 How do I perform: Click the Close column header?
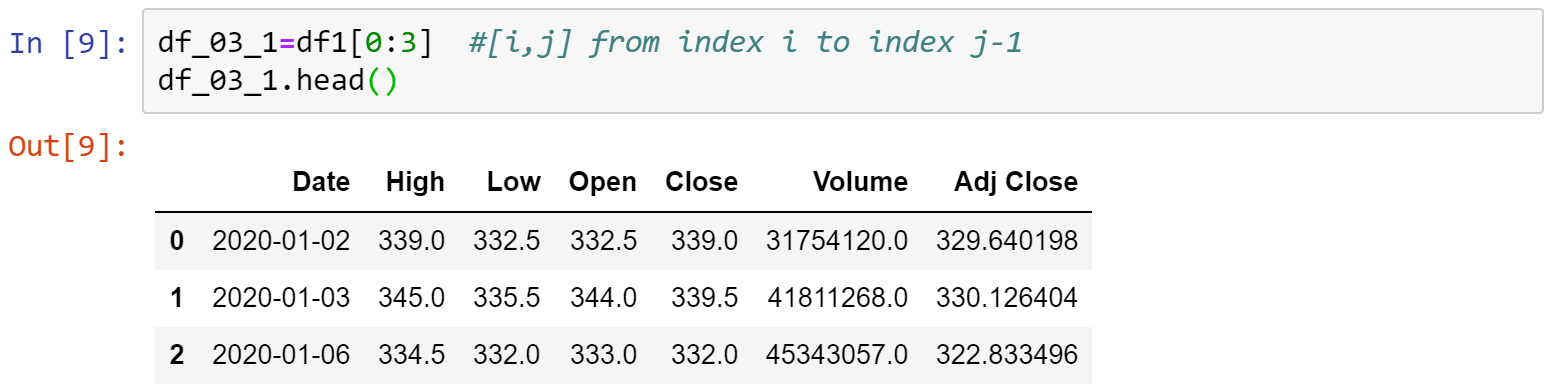701,182
